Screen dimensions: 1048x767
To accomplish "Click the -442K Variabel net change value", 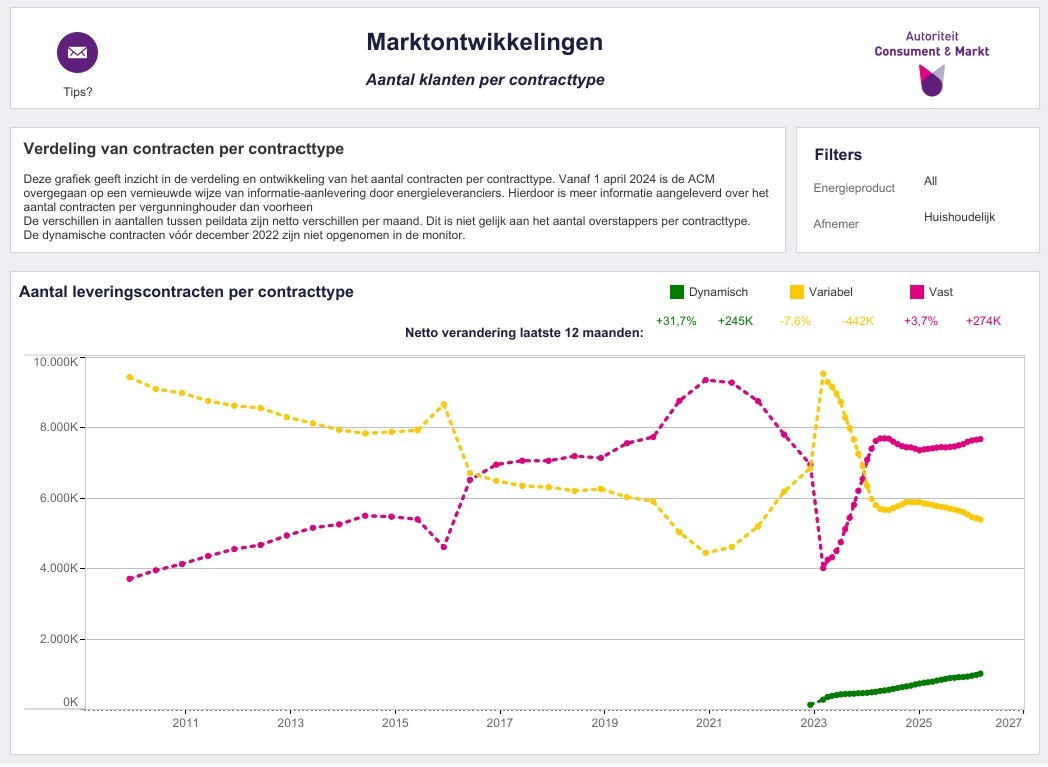I will point(858,321).
